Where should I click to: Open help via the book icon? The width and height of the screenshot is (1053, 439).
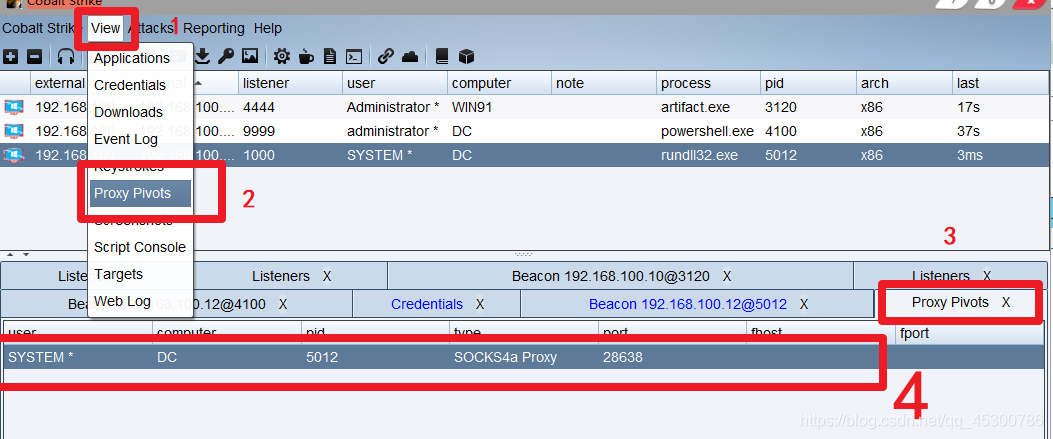441,57
